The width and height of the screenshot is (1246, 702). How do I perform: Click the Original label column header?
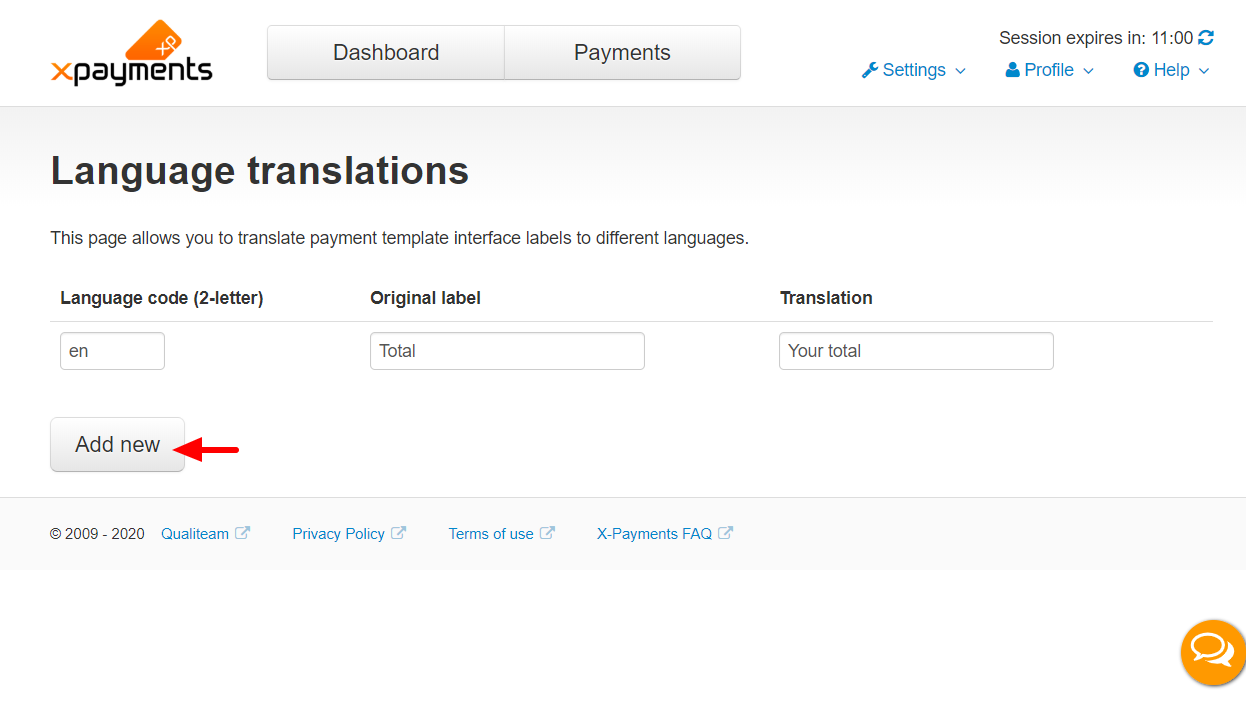(425, 298)
